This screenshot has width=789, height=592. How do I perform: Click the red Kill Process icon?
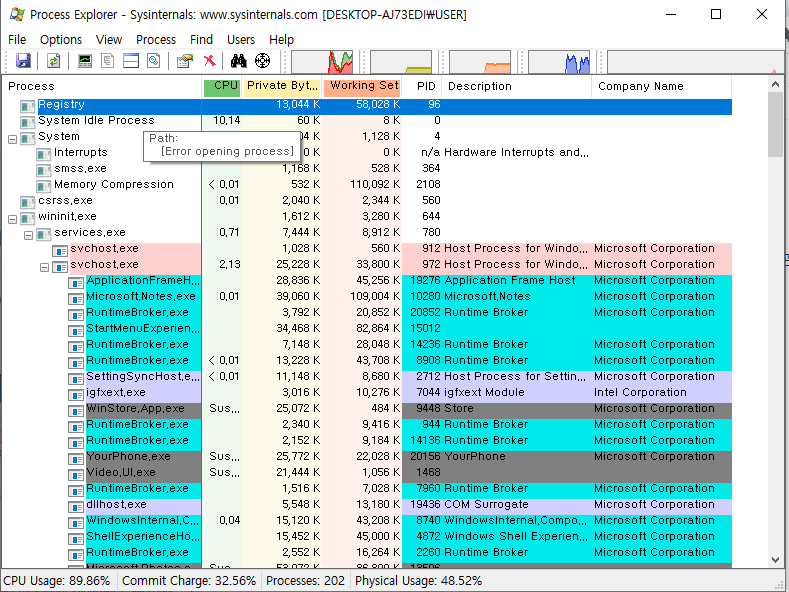tap(209, 61)
